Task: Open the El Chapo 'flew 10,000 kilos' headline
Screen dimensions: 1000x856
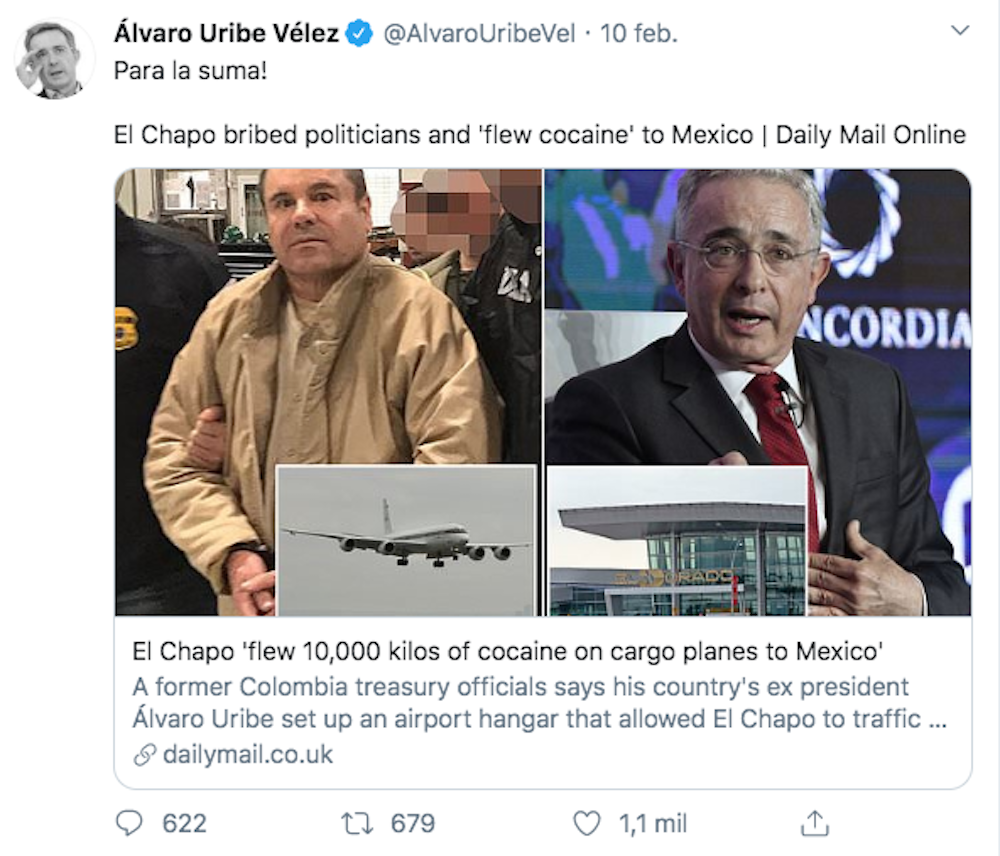Action: [x=508, y=651]
